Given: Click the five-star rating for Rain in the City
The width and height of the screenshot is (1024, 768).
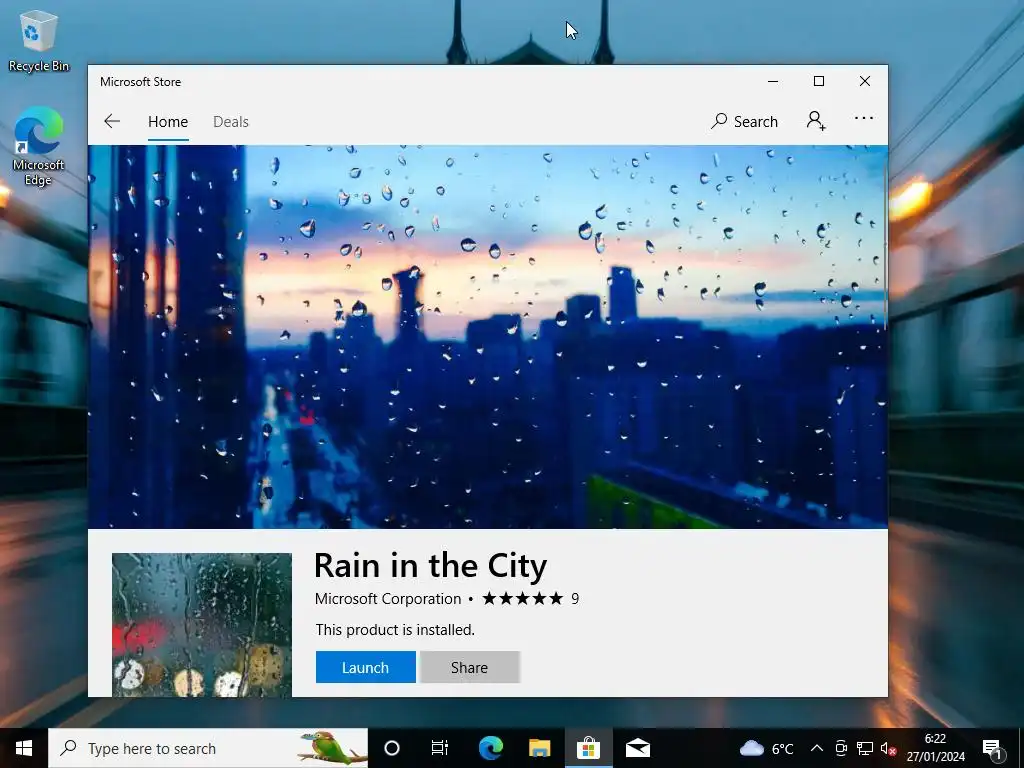Looking at the screenshot, I should [522, 598].
